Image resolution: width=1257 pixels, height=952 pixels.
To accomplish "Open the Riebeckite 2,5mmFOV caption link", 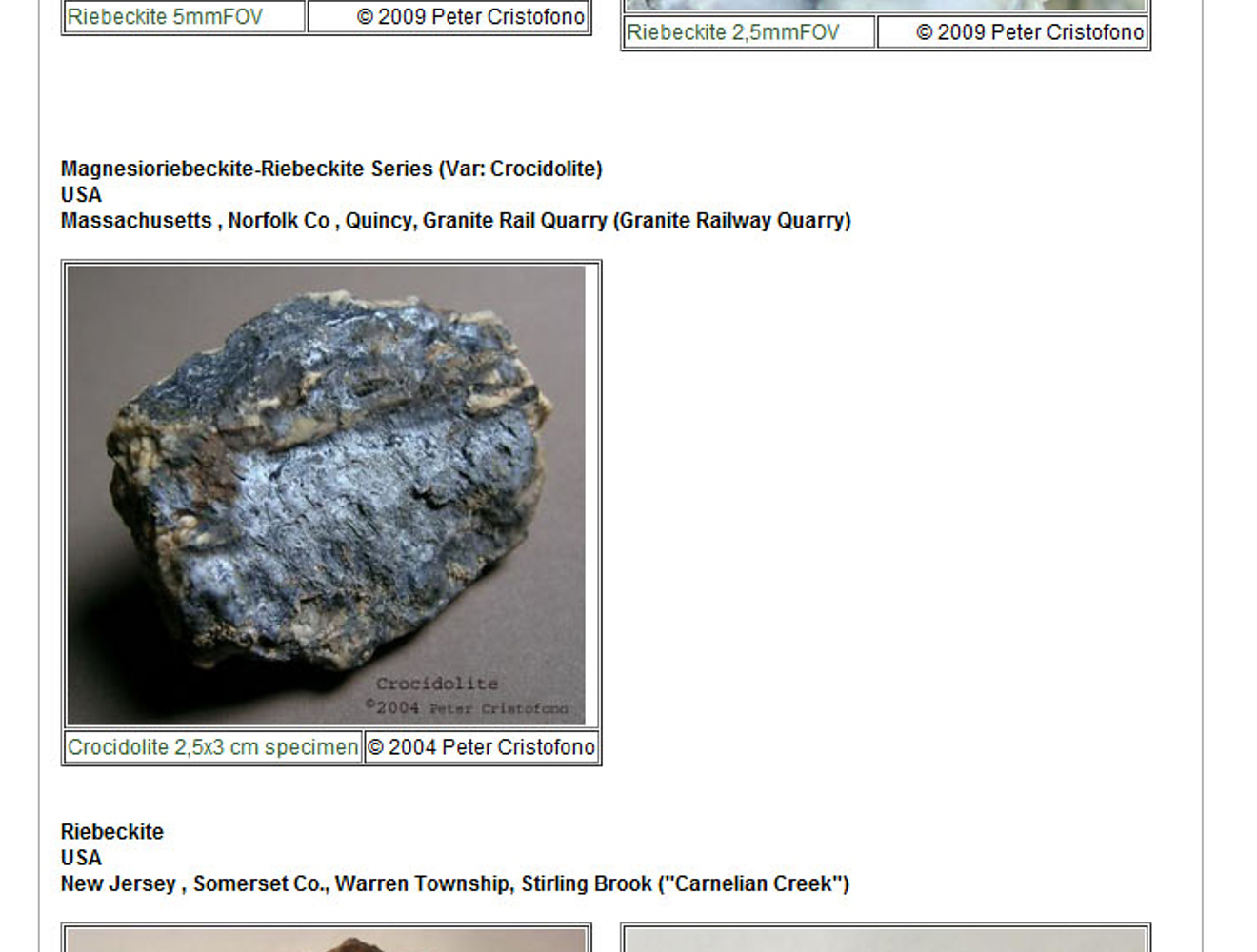I will pyautogui.click(x=745, y=32).
